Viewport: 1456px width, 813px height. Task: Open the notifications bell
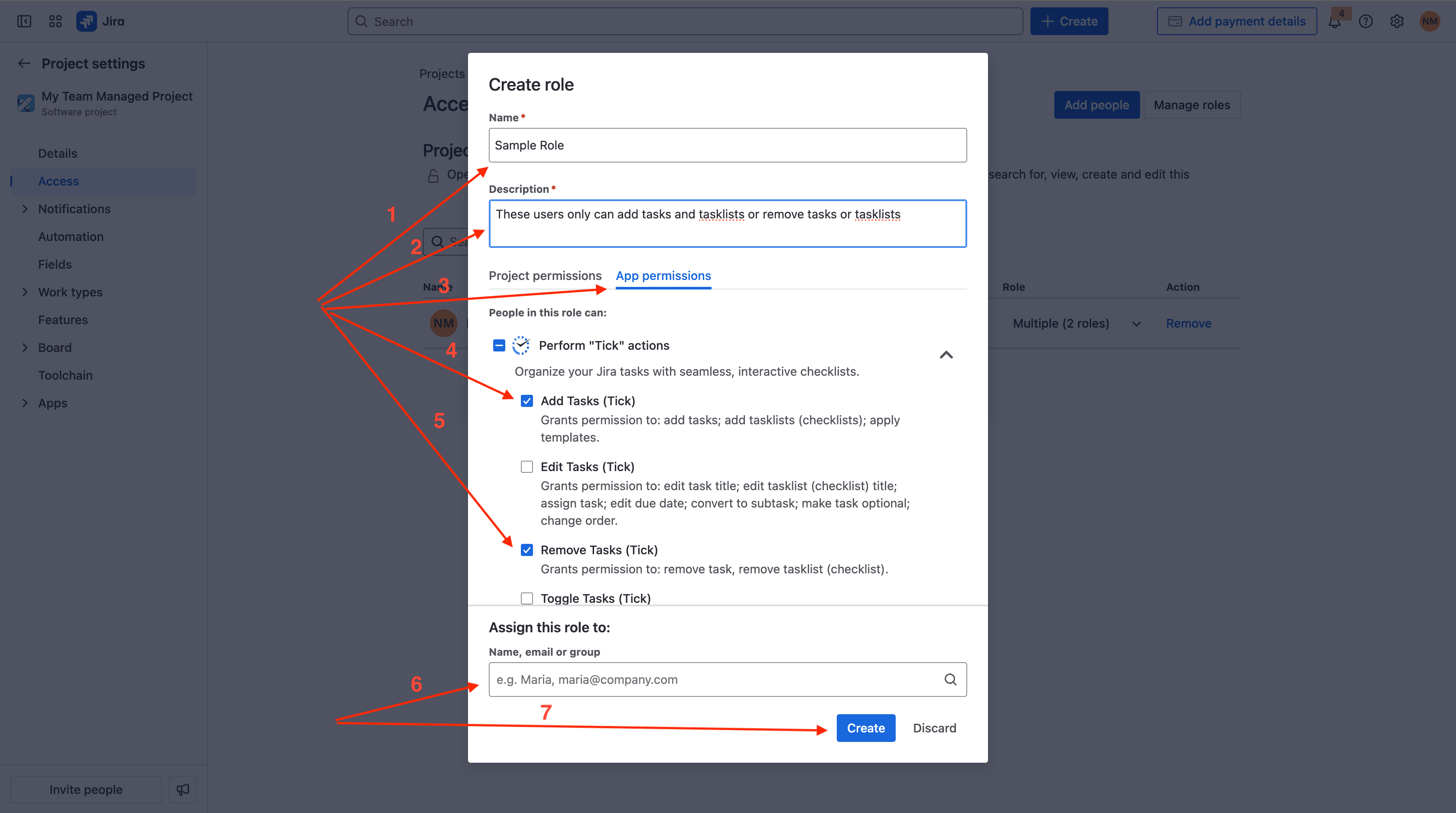[x=1335, y=22]
